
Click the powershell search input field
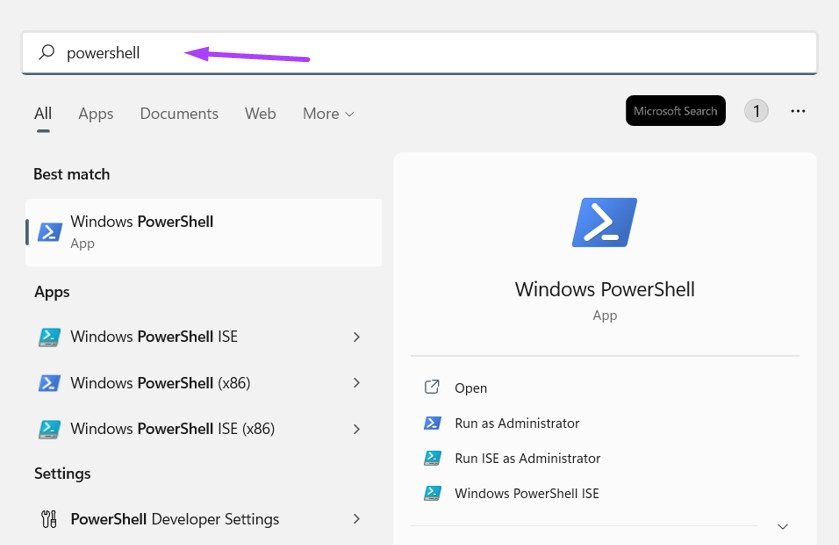[420, 52]
